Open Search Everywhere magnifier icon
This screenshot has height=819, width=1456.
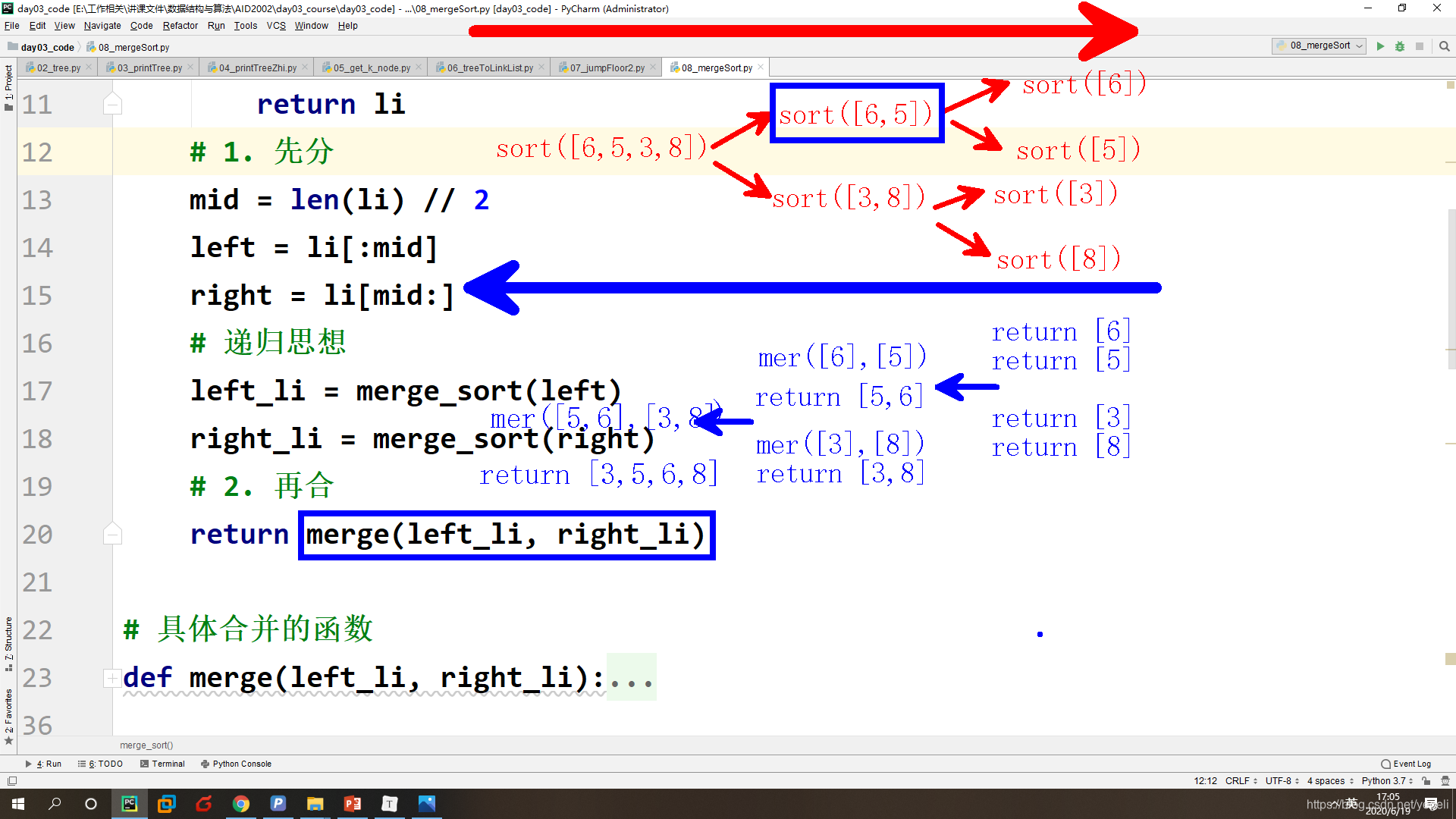1444,46
